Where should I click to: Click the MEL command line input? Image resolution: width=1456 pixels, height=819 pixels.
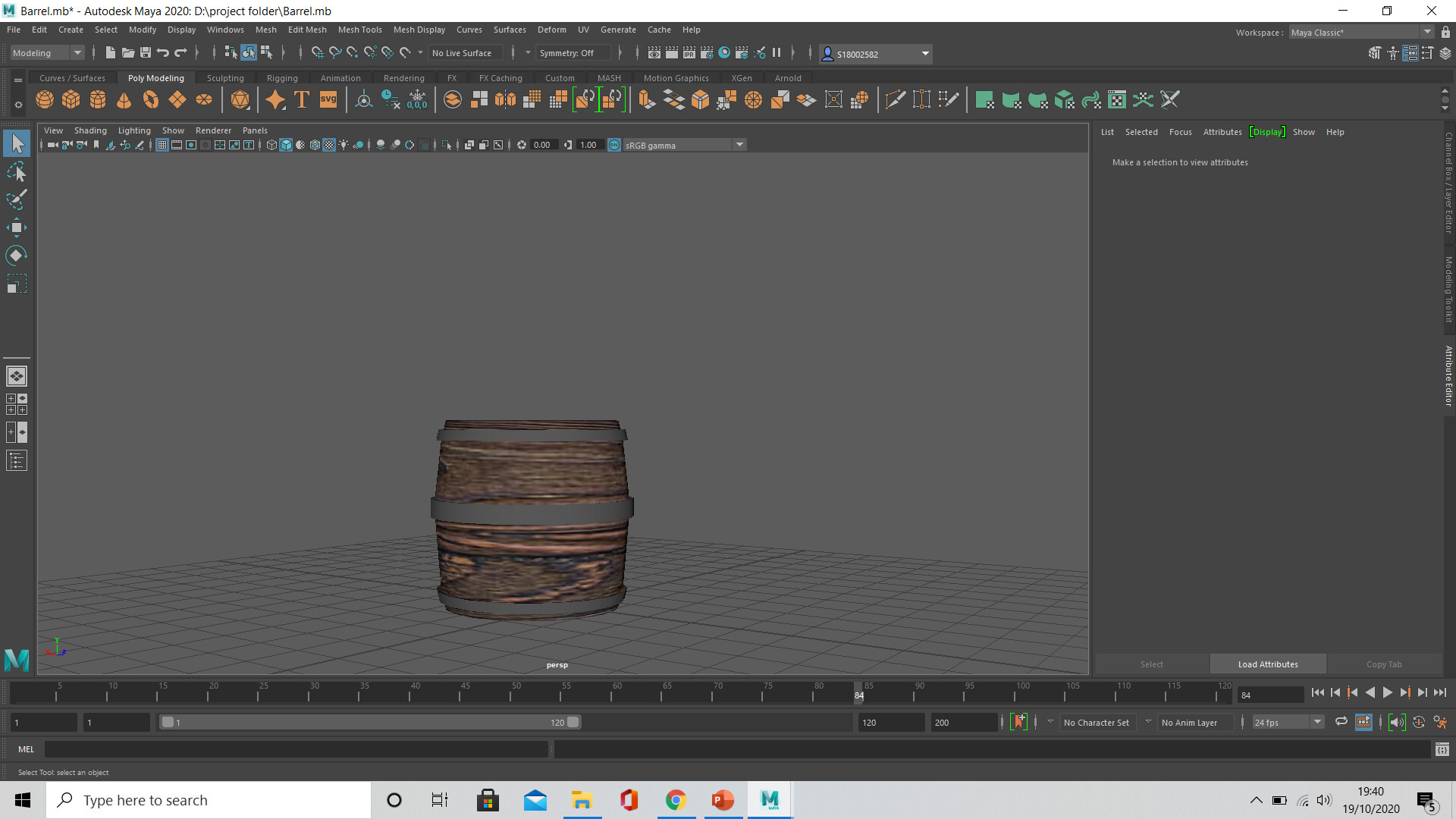click(x=296, y=749)
